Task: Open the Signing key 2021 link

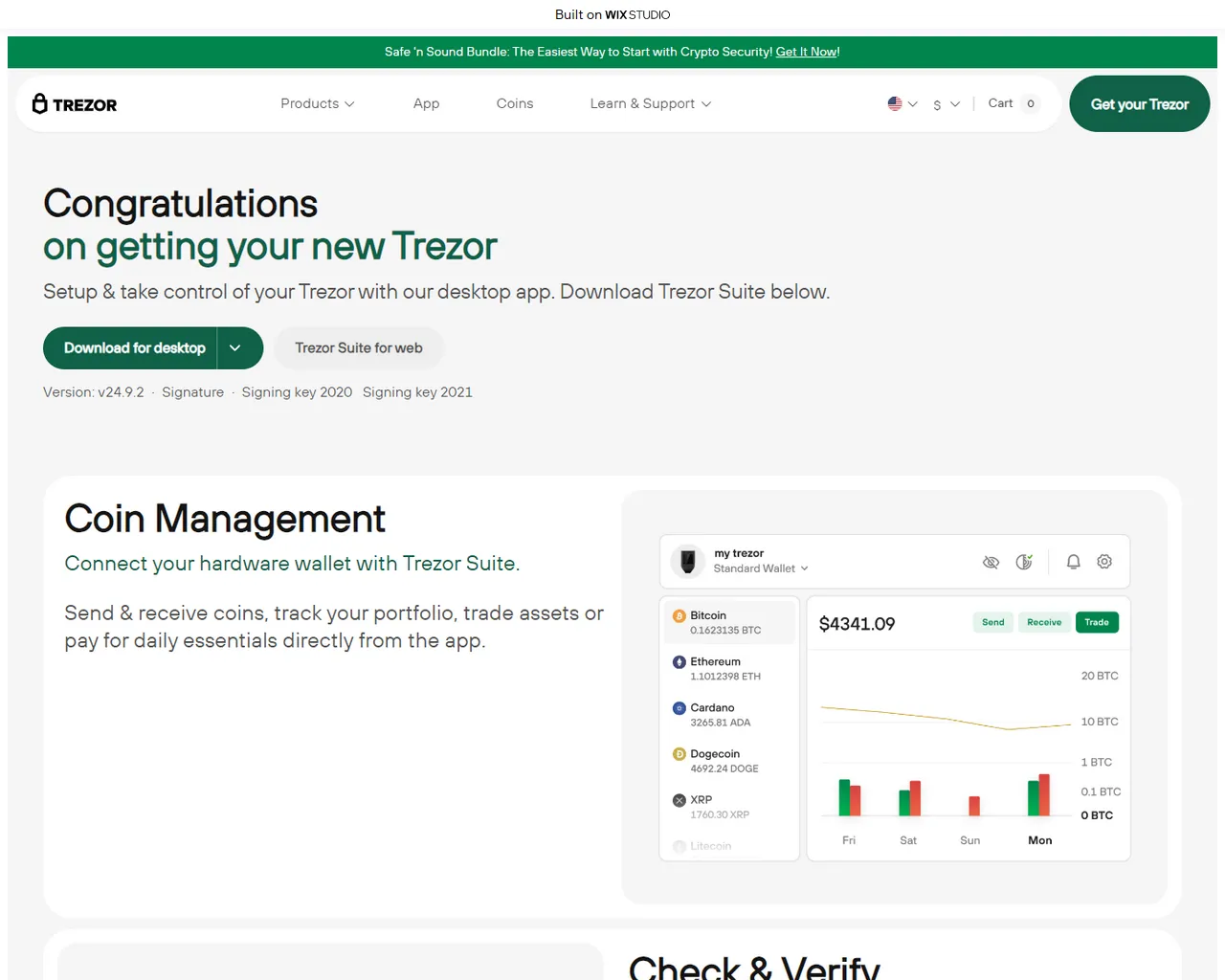Action: 417,392
